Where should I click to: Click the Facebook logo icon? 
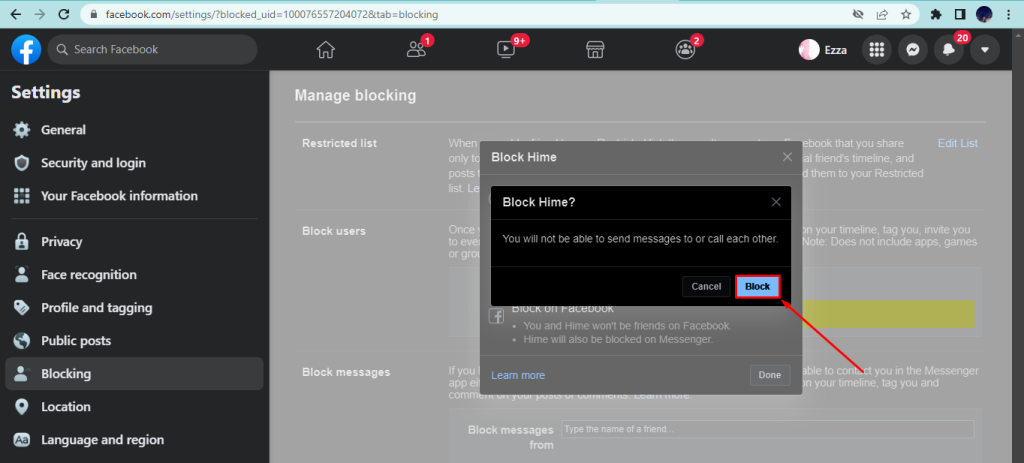coord(26,50)
